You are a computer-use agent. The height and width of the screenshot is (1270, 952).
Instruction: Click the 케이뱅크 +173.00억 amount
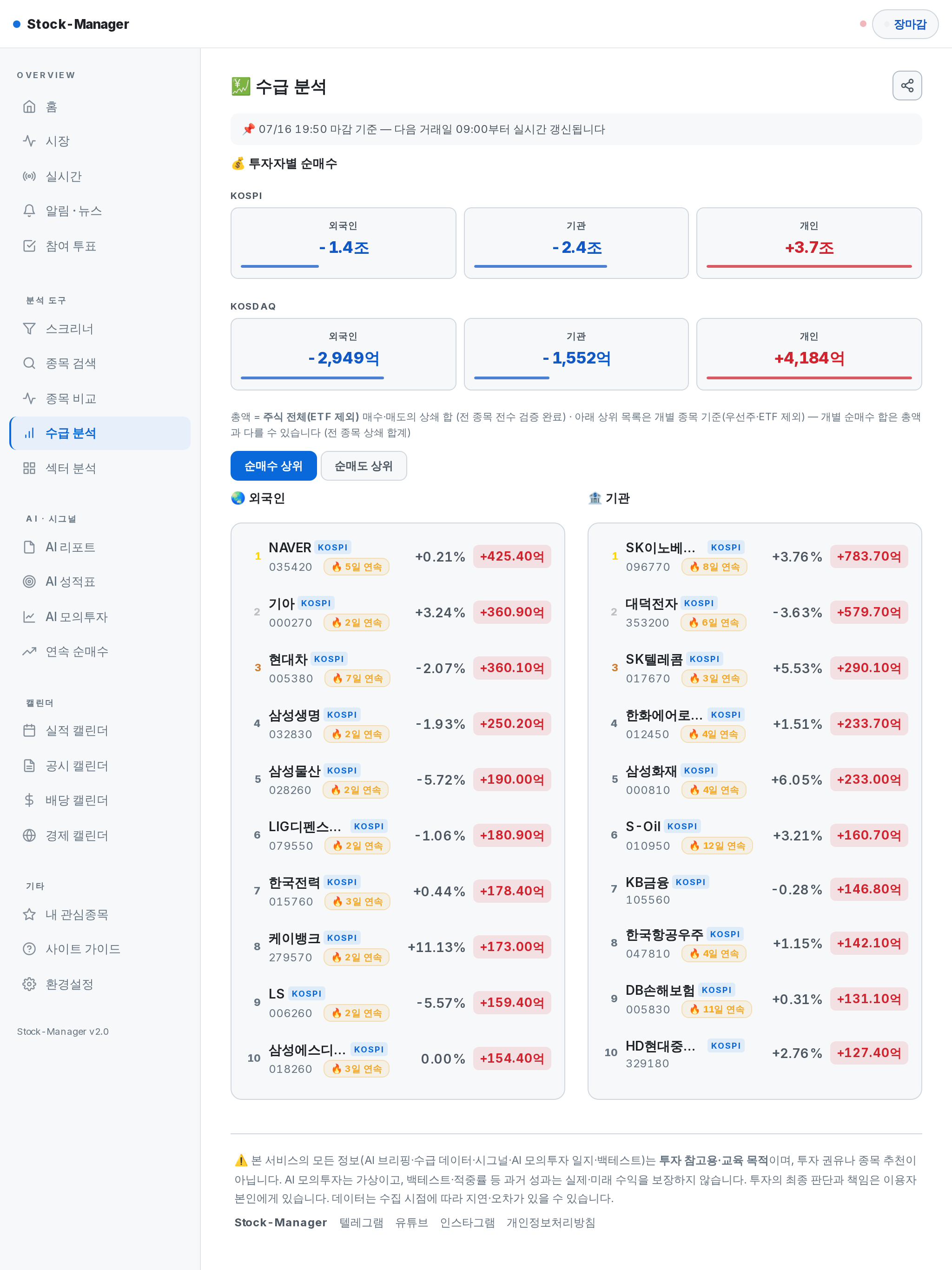pos(512,947)
